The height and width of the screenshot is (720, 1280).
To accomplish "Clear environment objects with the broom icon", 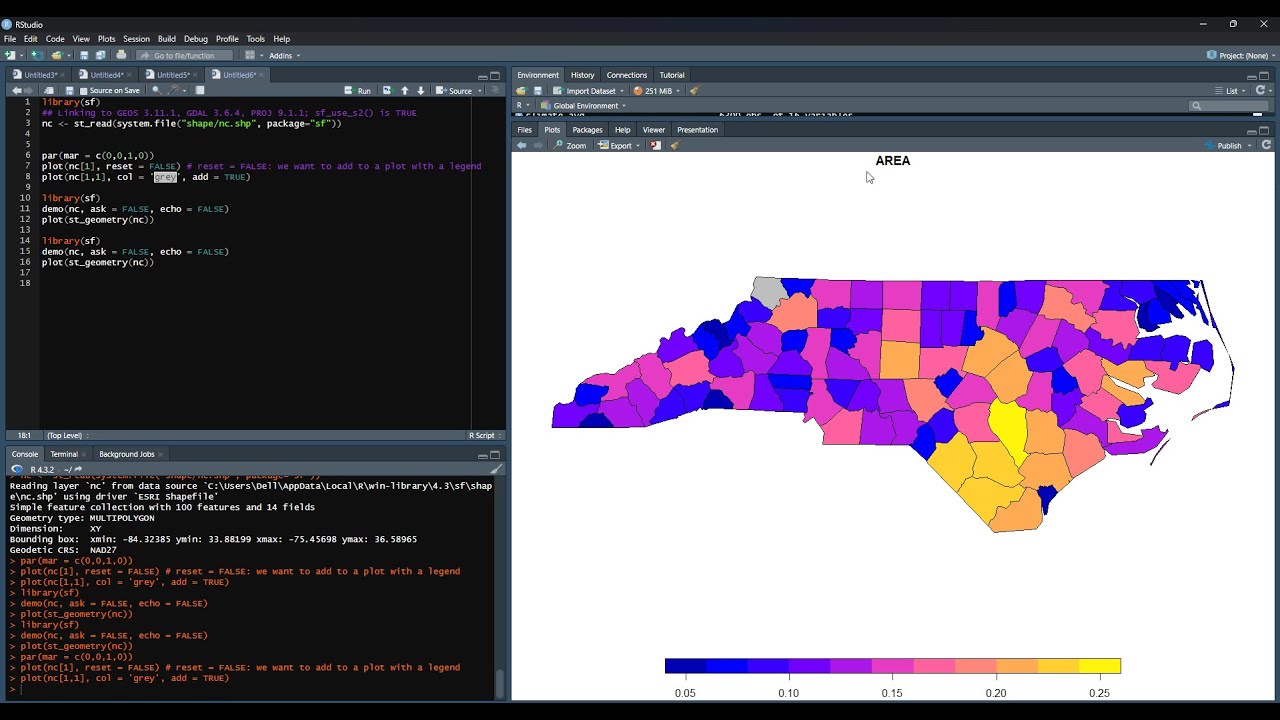I will [694, 90].
